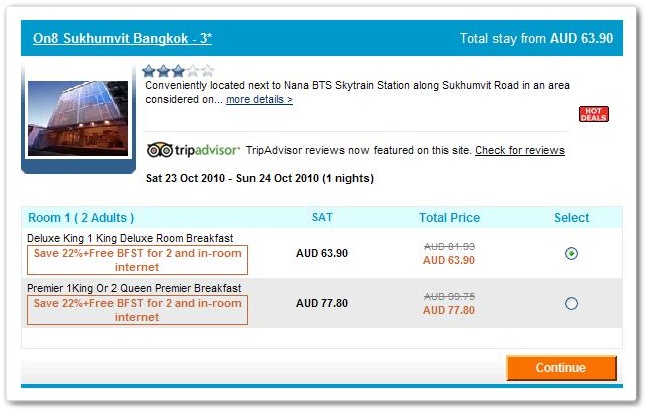Click the Deluxe King savings offer box
The width and height of the screenshot is (649, 413).
137,260
